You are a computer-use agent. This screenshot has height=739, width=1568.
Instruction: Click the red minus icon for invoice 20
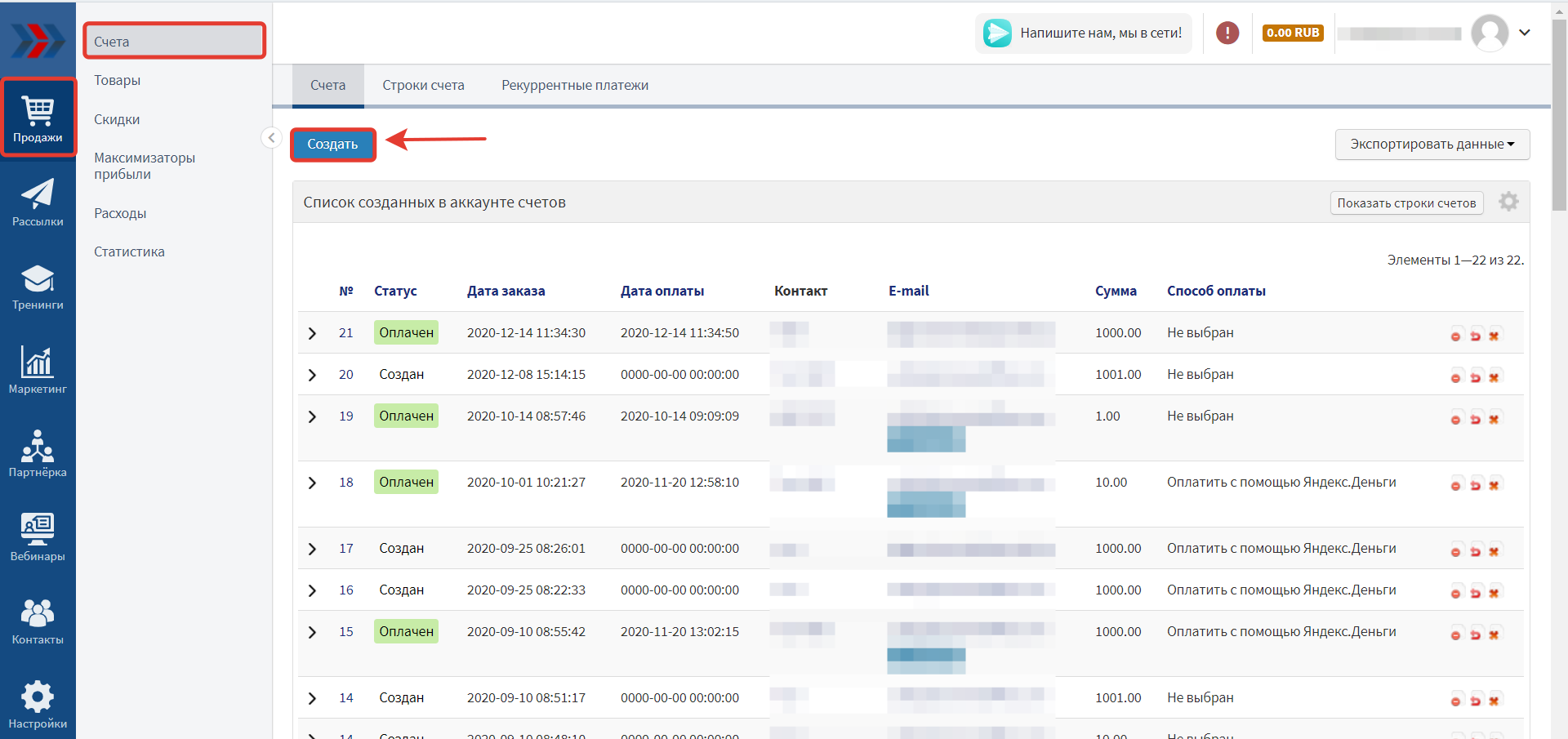[x=1455, y=377]
